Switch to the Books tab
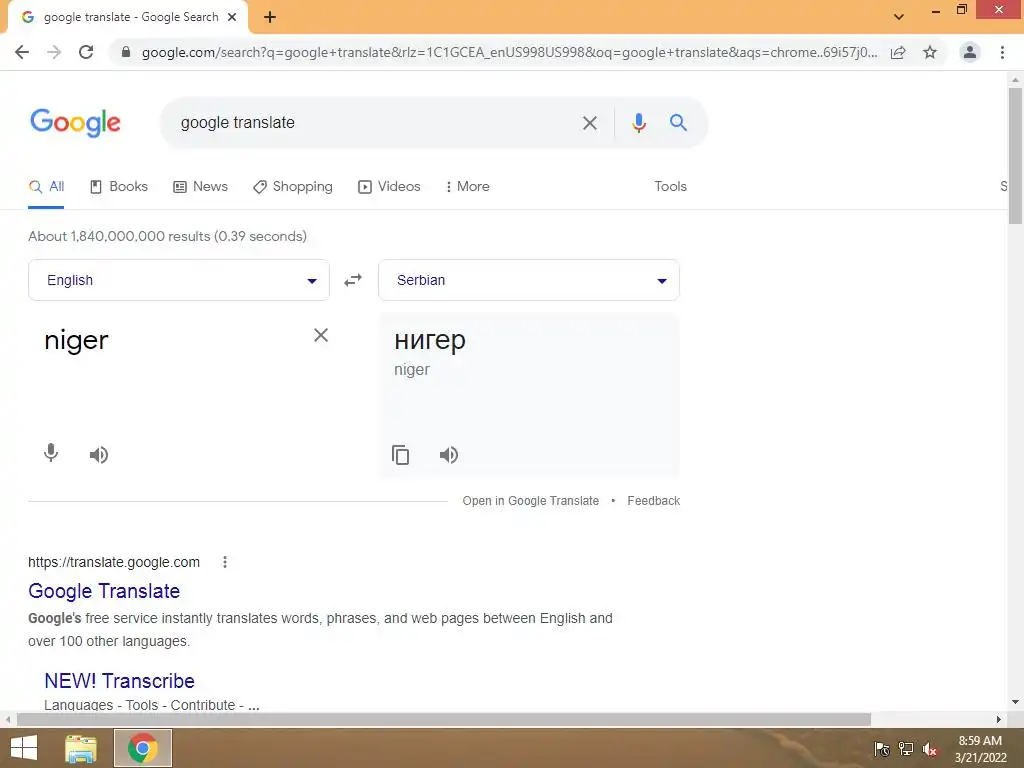This screenshot has width=1024, height=768. tap(118, 187)
